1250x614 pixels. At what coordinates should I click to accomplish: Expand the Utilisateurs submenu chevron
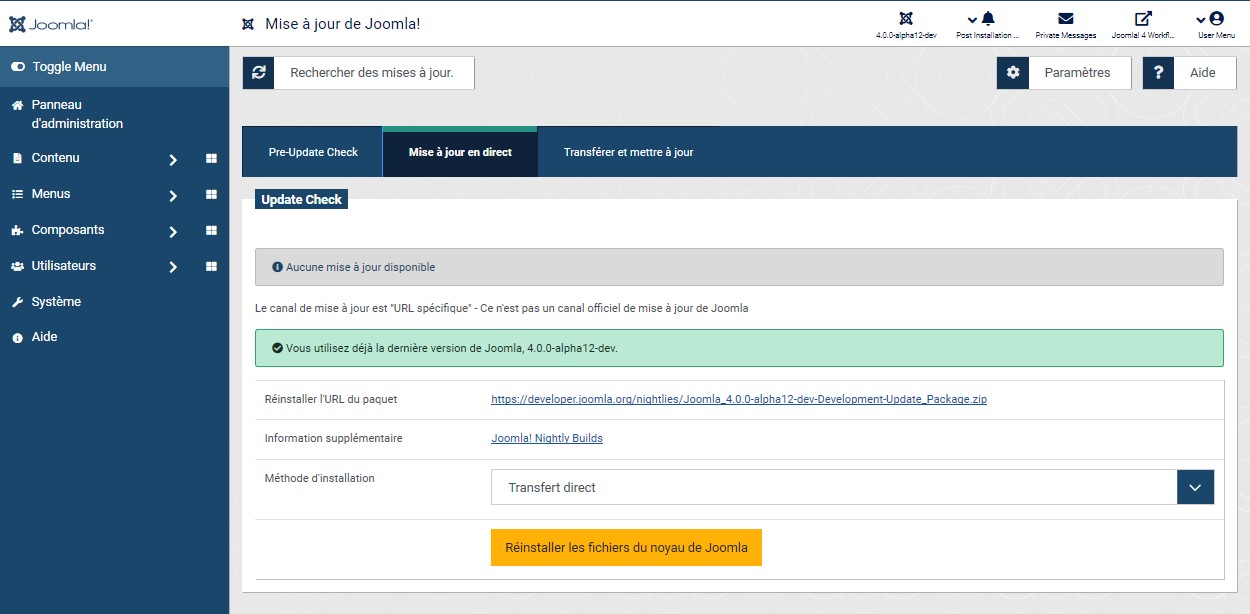173,268
